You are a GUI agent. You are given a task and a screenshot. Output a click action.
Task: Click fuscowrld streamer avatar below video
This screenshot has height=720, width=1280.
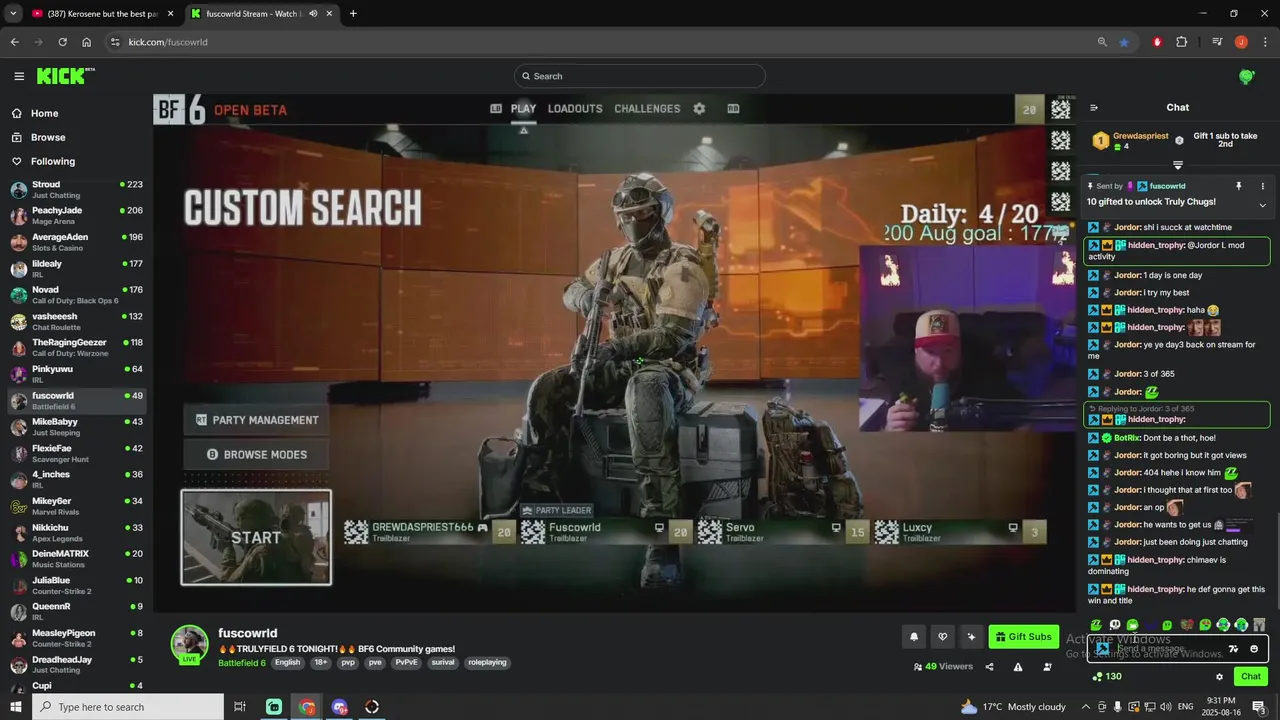(x=190, y=644)
